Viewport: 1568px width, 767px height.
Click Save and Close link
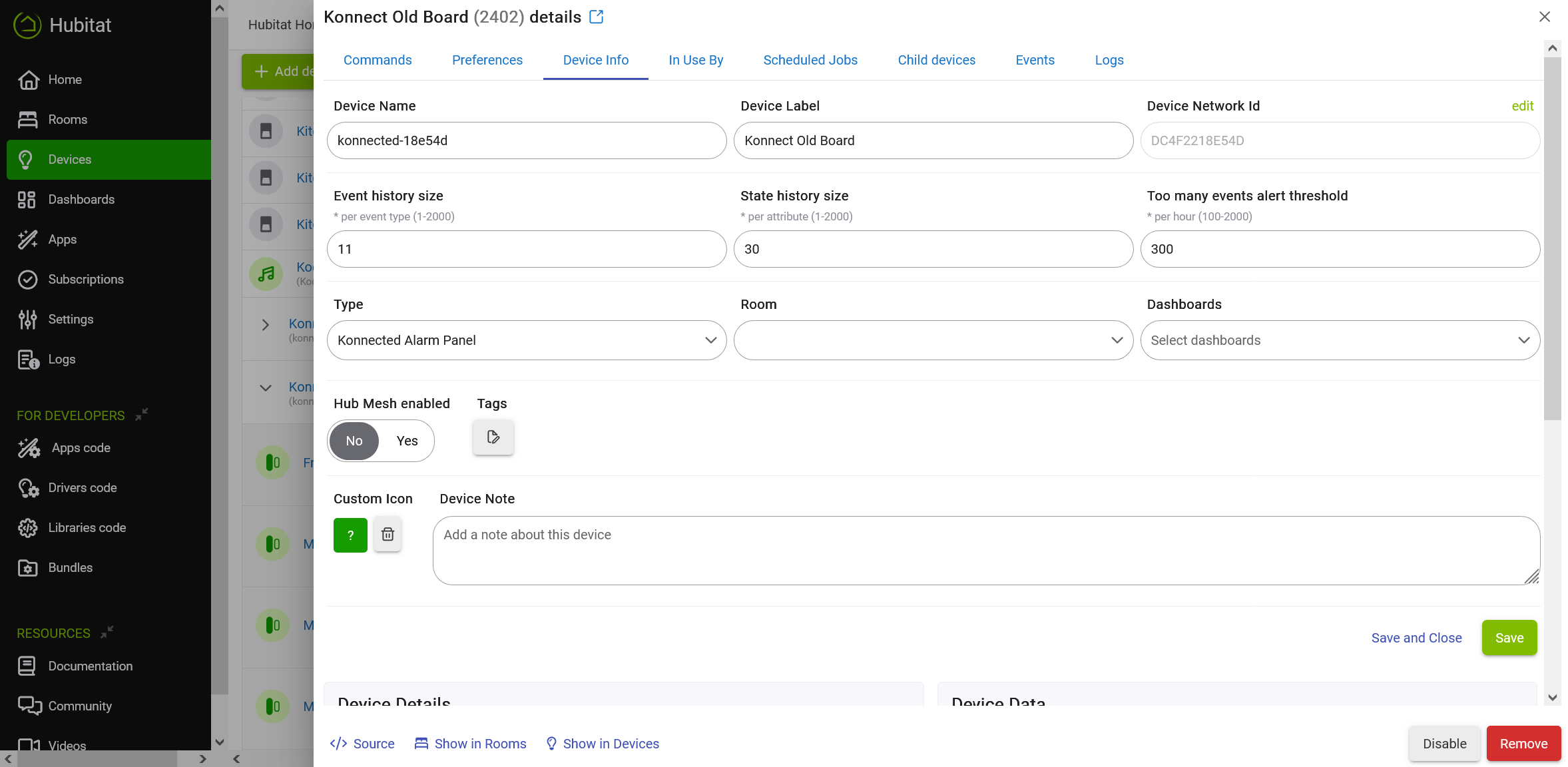(x=1416, y=638)
